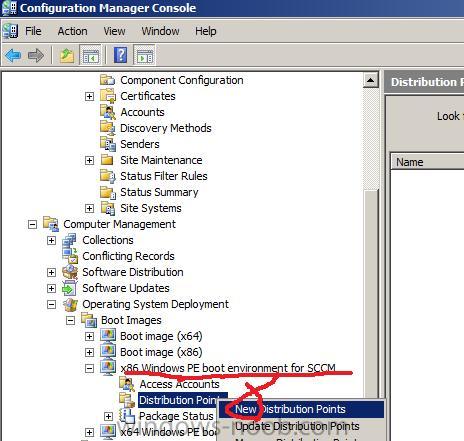Expand the Boot image (x64) node
Screen dimensions: 464x441
[89, 336]
